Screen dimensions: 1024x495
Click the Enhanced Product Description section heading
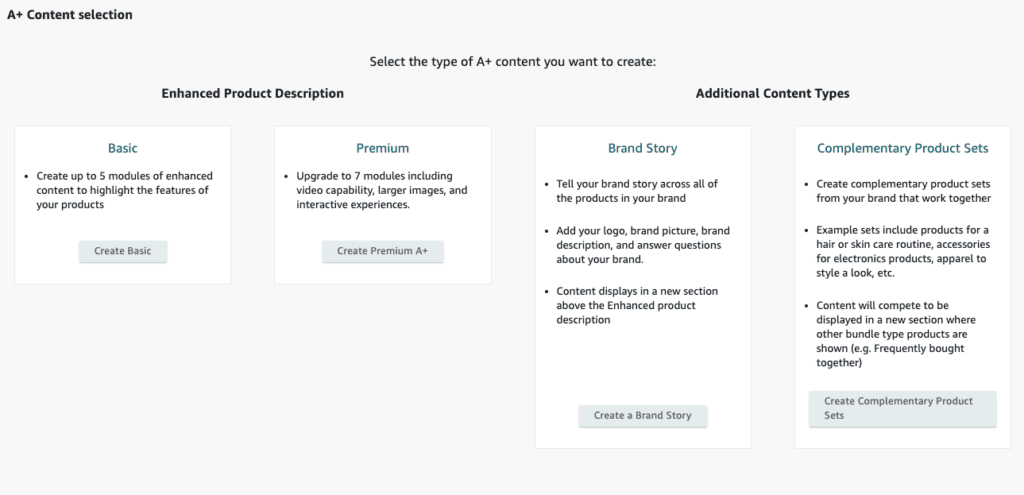(x=252, y=93)
